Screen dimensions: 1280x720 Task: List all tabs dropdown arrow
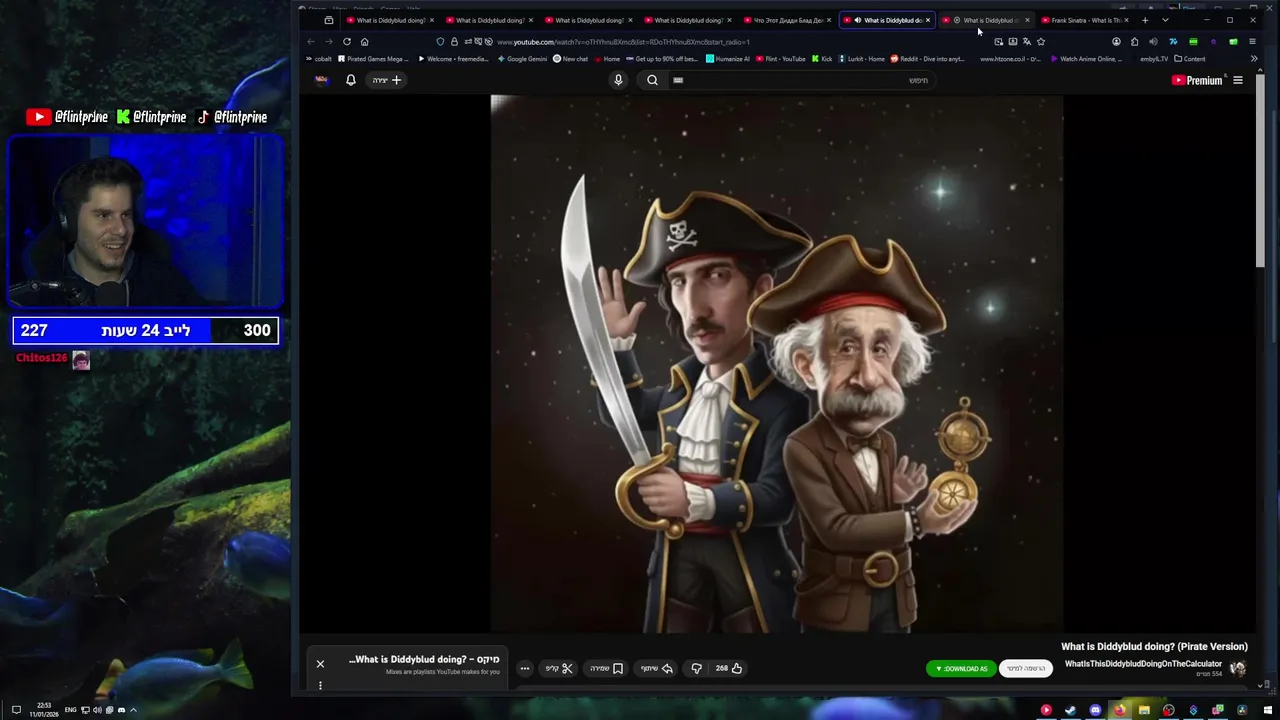pos(1165,20)
